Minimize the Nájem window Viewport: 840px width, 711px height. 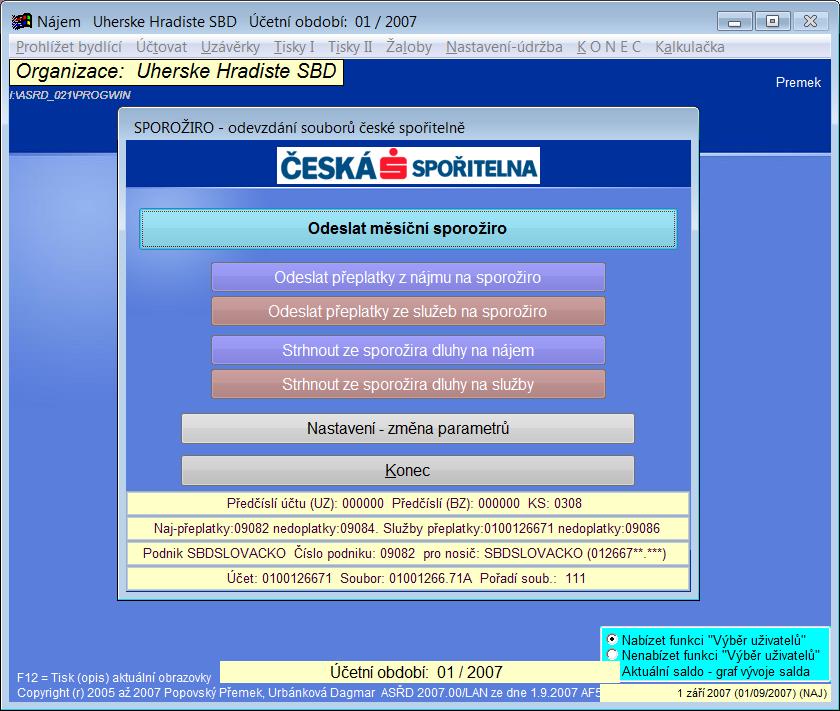pyautogui.click(x=734, y=23)
